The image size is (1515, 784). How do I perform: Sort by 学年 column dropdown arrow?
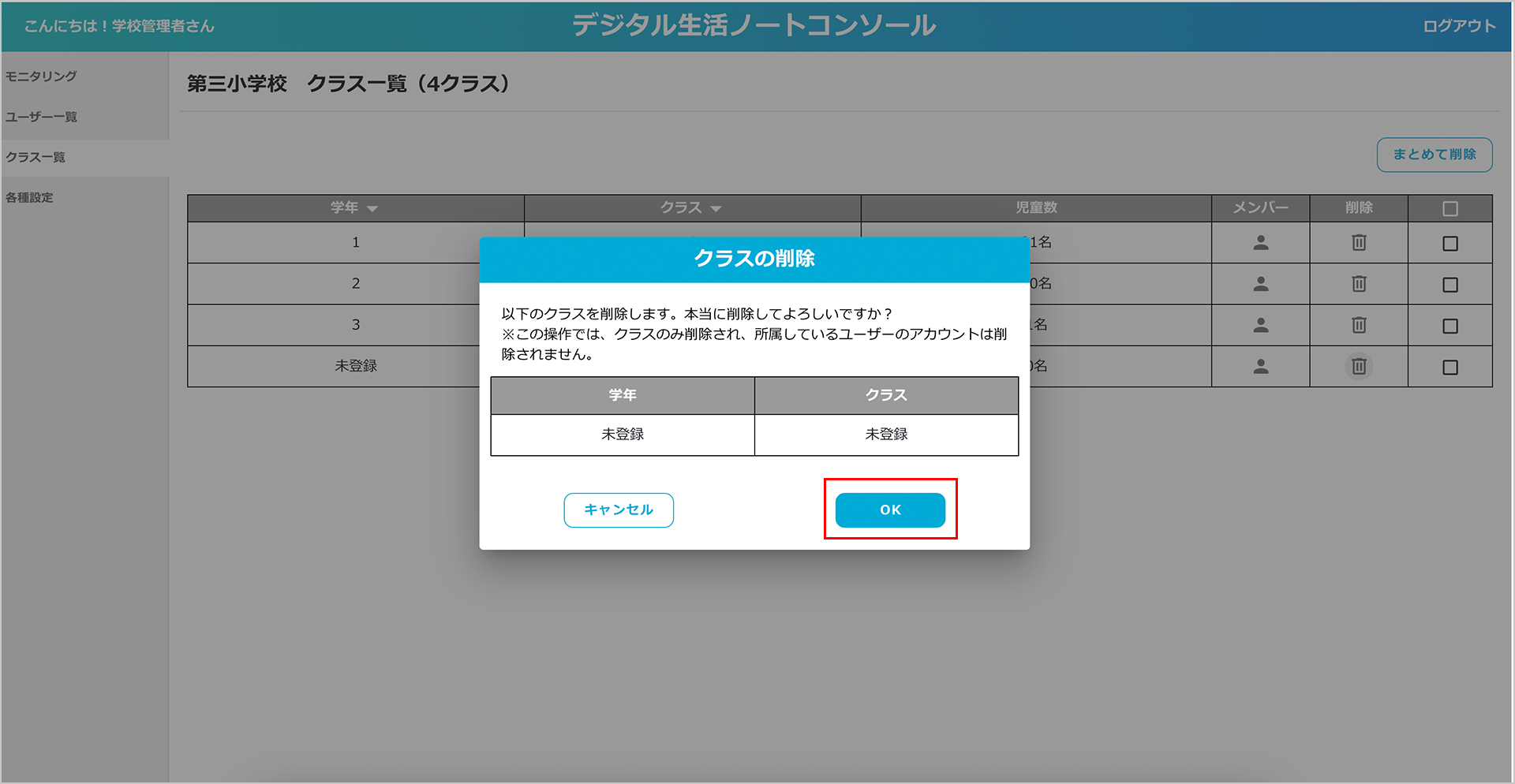pyautogui.click(x=372, y=209)
